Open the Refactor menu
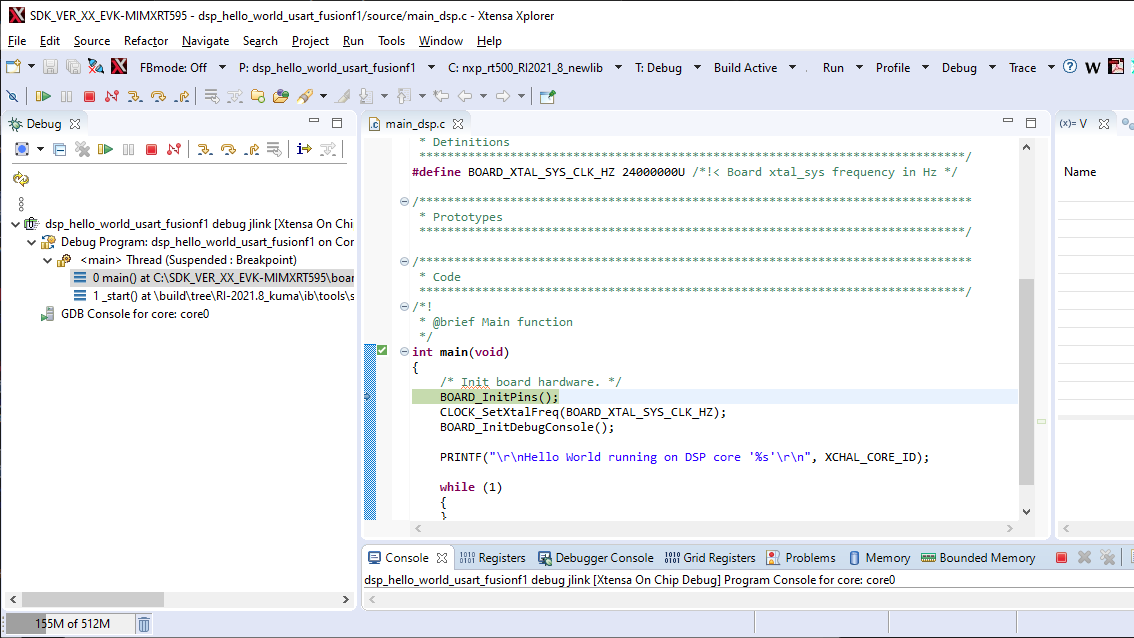 [146, 41]
